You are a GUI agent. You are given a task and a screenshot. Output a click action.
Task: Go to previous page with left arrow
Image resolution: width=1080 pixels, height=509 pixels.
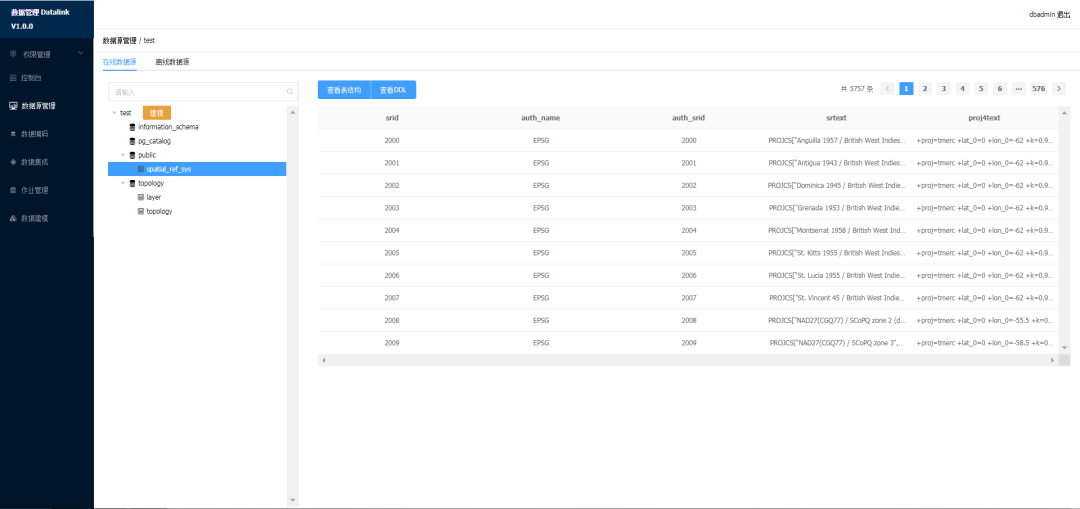coord(888,89)
